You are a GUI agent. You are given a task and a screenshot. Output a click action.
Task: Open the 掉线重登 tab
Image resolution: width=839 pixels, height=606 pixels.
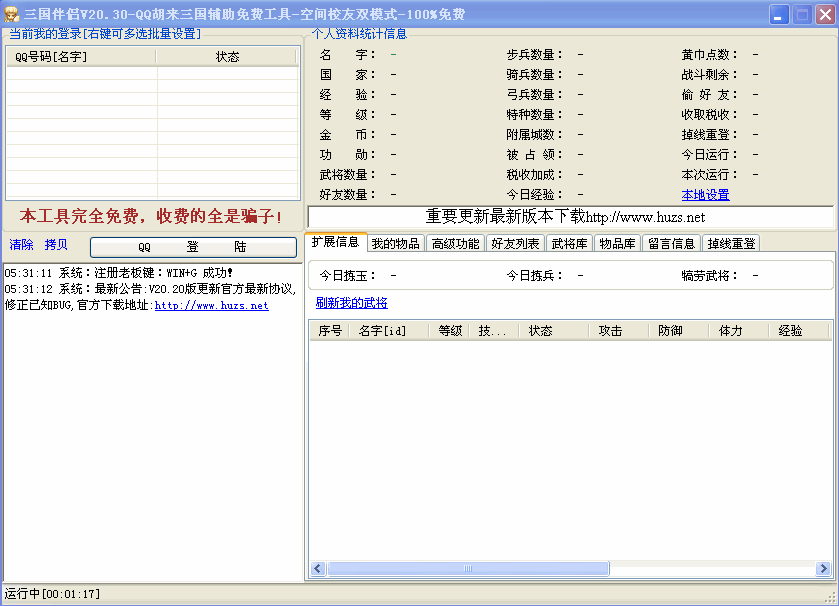point(731,243)
